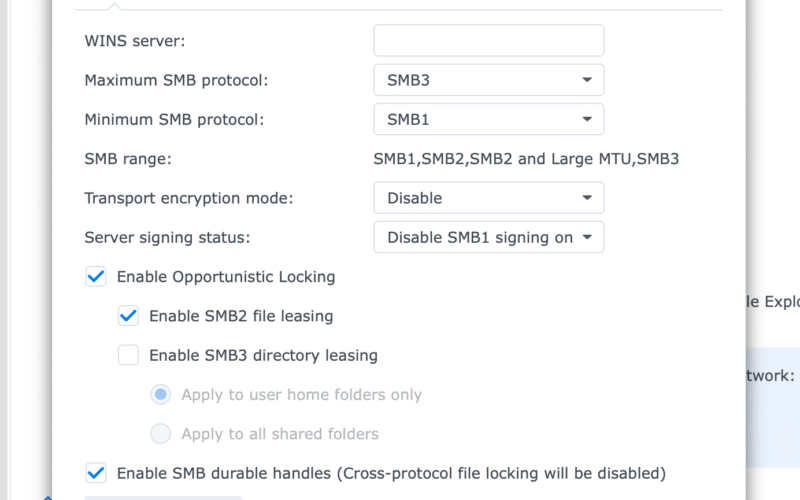Uncheck Enable Opportunistic Locking
This screenshot has height=500, width=800.
96,277
